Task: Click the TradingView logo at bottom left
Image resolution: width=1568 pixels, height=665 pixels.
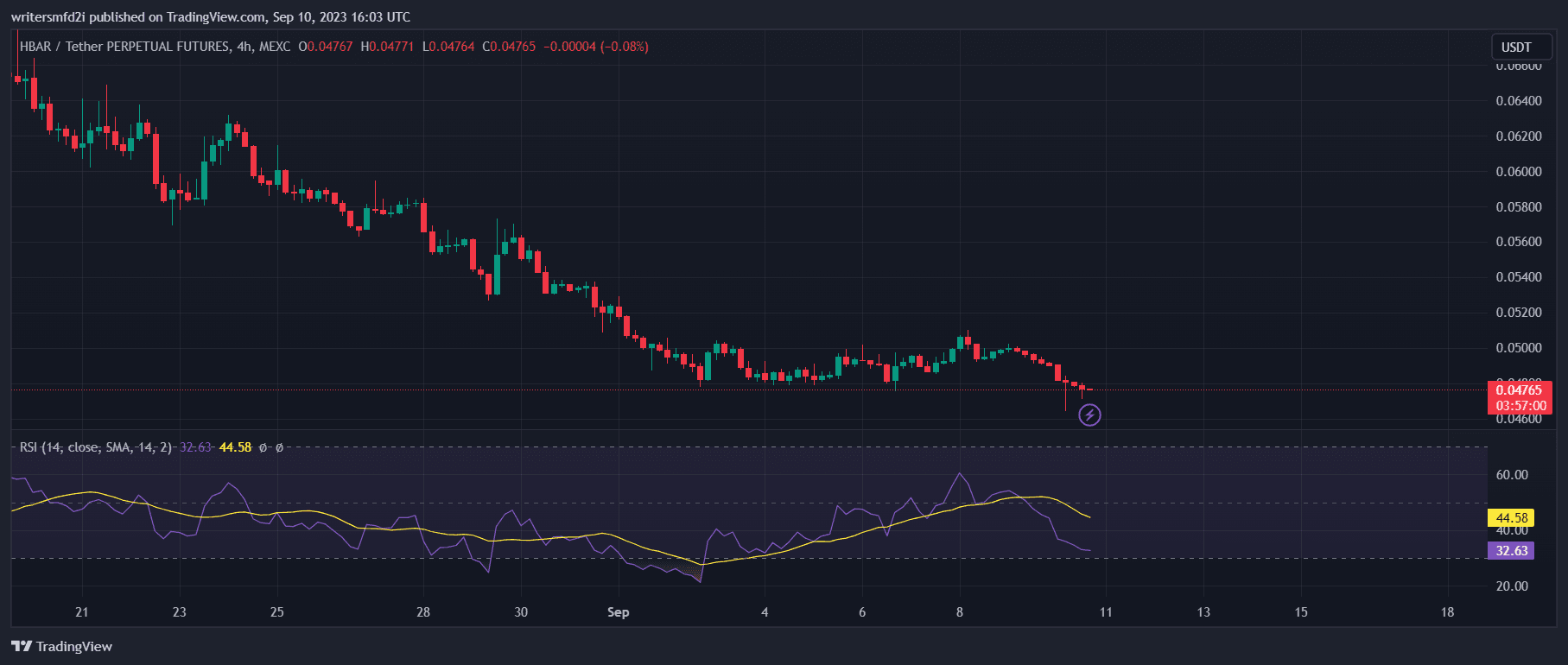Action: pos(62,646)
